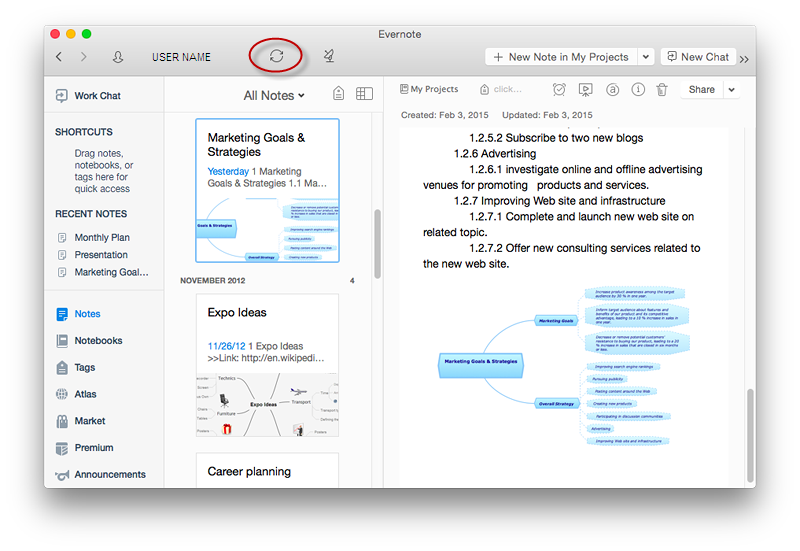Select the Expo Ideas note card
The image size is (800, 551).
click(x=267, y=365)
